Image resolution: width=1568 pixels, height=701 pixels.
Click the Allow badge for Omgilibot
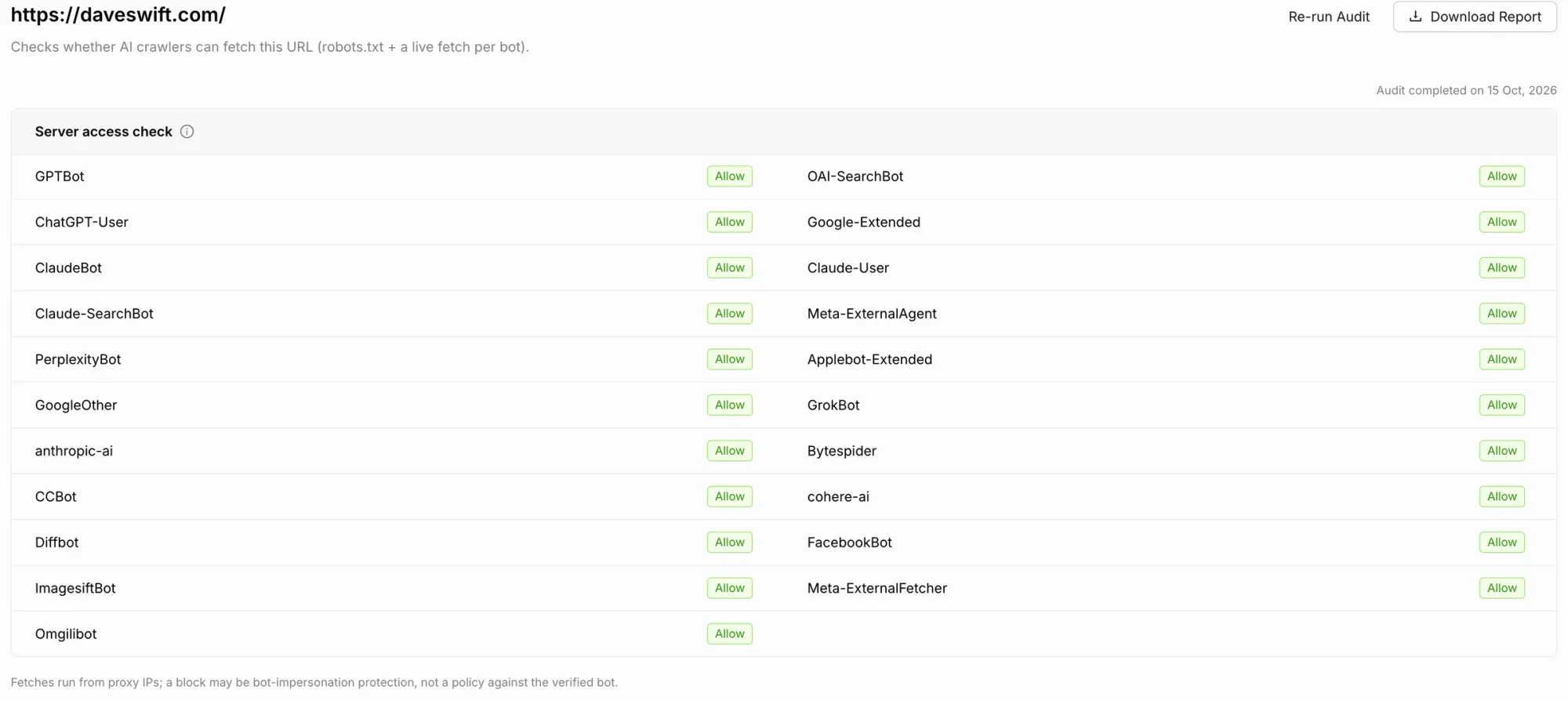(730, 634)
